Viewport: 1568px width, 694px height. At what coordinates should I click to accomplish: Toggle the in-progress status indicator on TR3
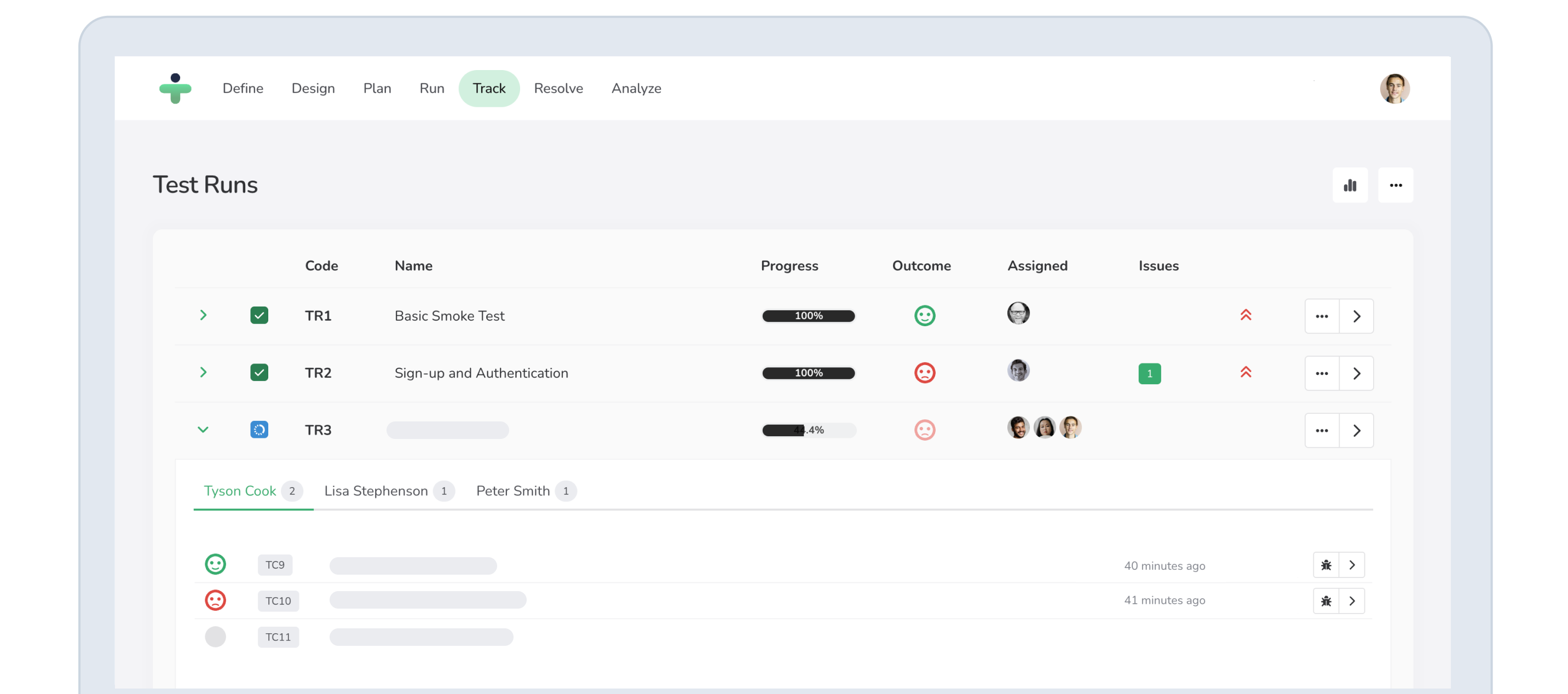[x=260, y=429]
